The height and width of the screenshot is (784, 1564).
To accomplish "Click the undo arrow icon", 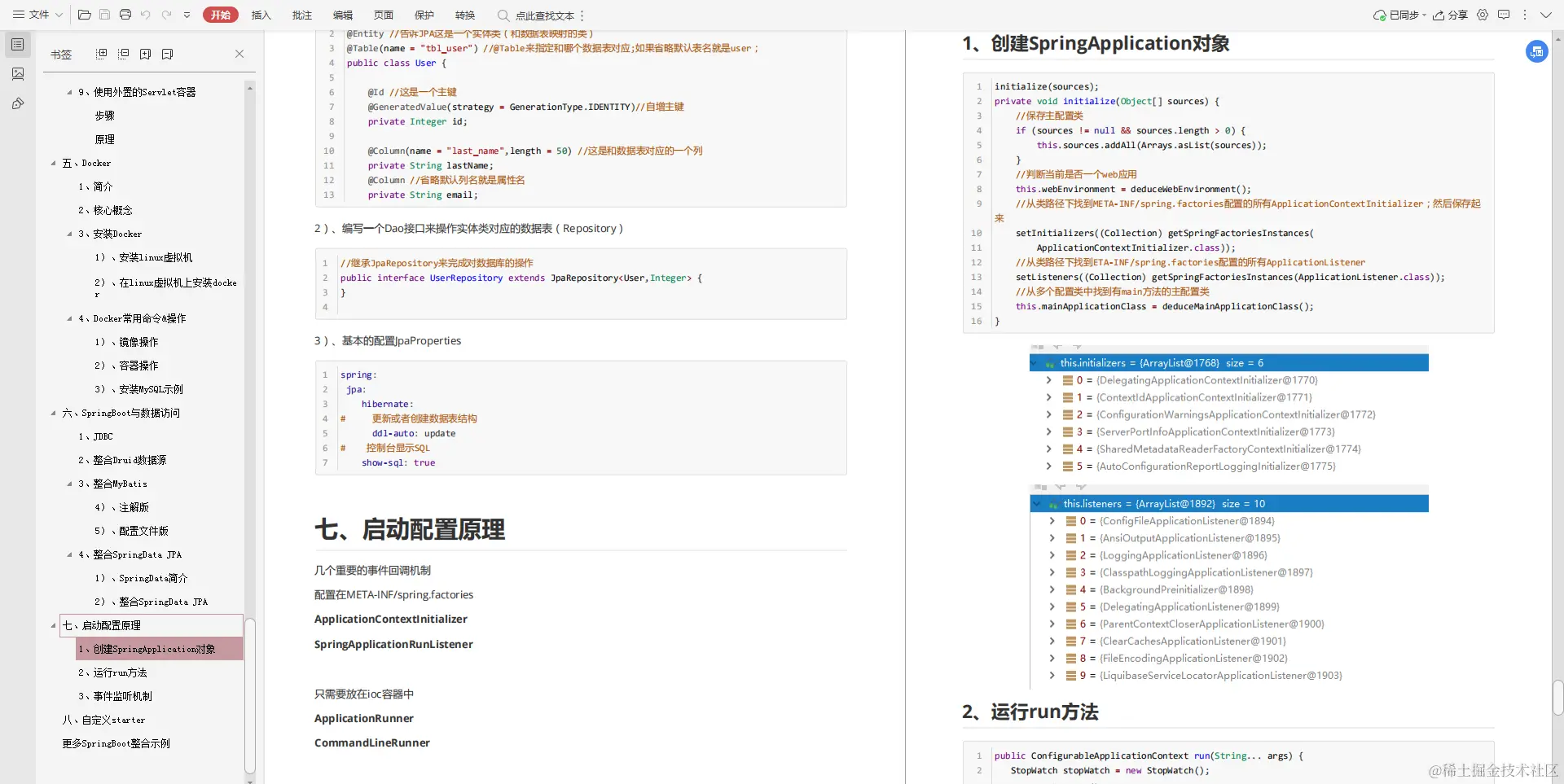I will [x=146, y=15].
